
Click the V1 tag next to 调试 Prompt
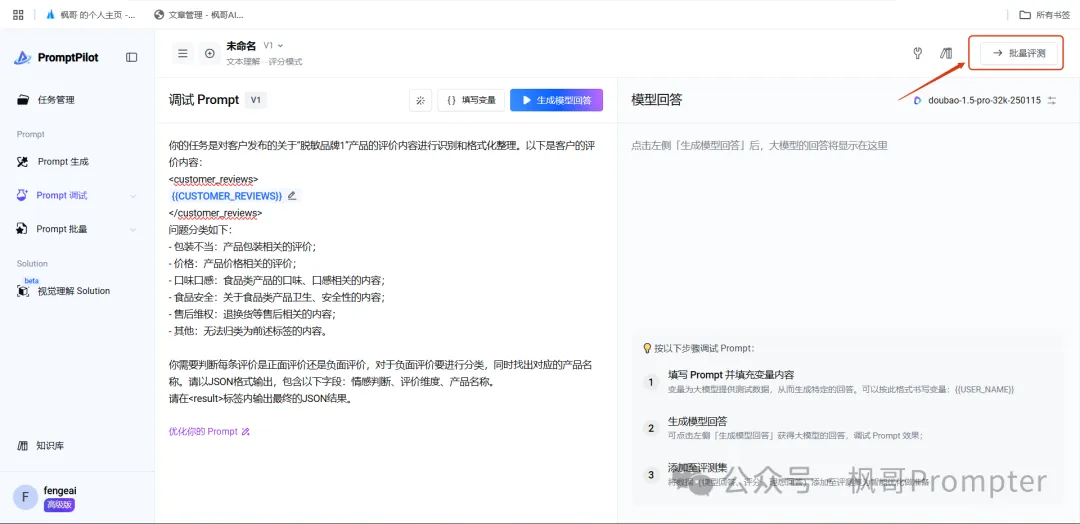coord(256,100)
